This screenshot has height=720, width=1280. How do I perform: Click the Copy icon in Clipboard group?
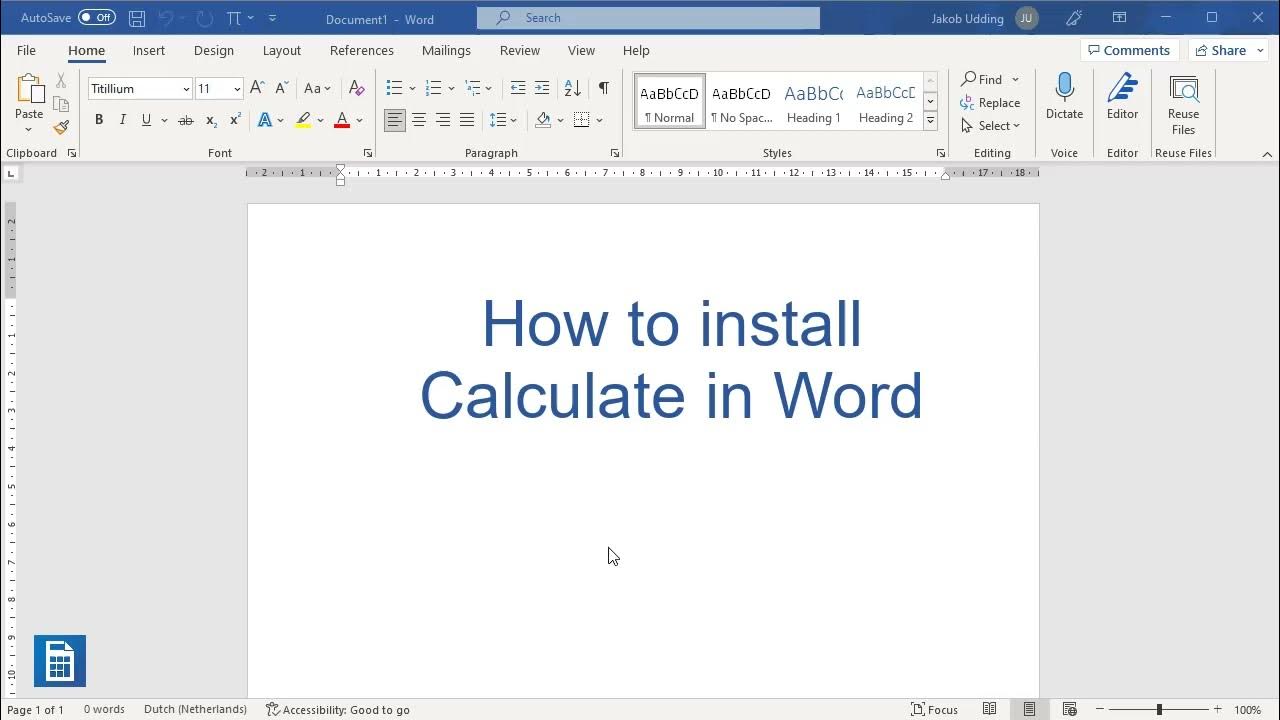pos(61,104)
